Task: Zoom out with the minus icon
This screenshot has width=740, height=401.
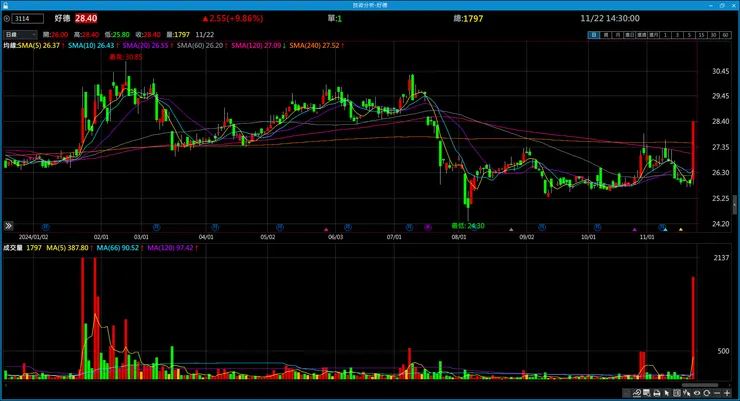Action: pos(717,393)
